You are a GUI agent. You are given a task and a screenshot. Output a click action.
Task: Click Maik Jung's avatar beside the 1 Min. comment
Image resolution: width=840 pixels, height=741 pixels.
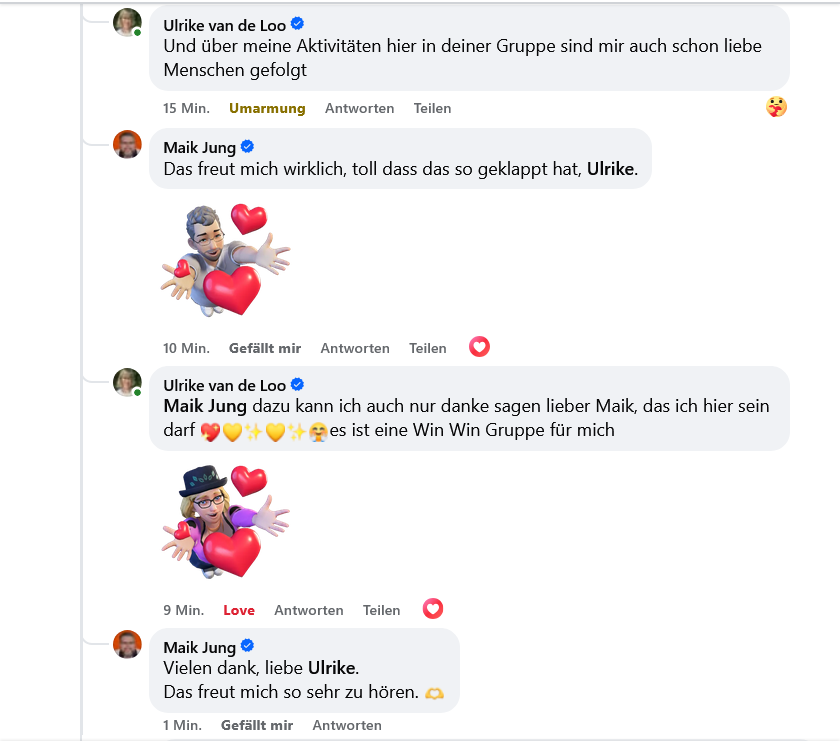pyautogui.click(x=127, y=645)
